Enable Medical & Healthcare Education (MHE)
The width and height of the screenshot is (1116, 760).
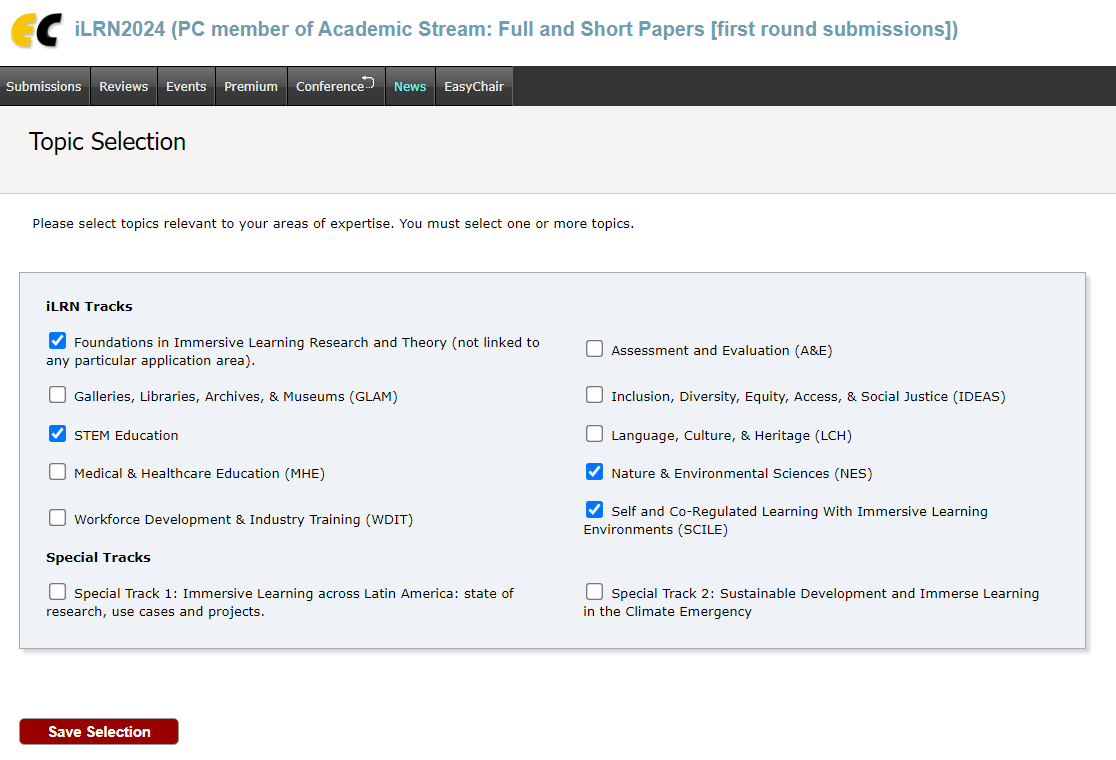pos(58,472)
